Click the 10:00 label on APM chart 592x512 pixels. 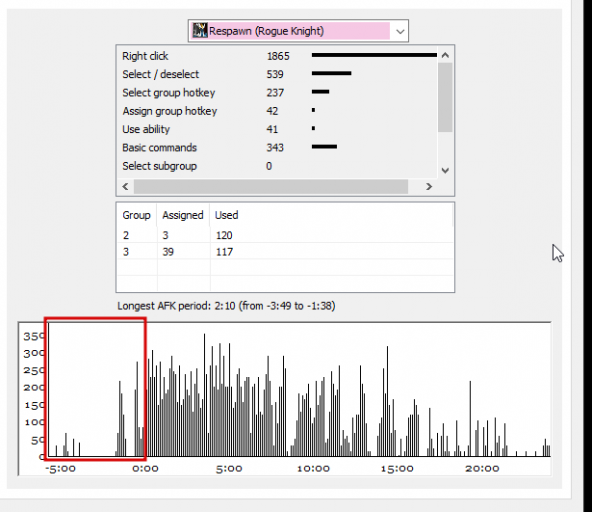(313, 469)
